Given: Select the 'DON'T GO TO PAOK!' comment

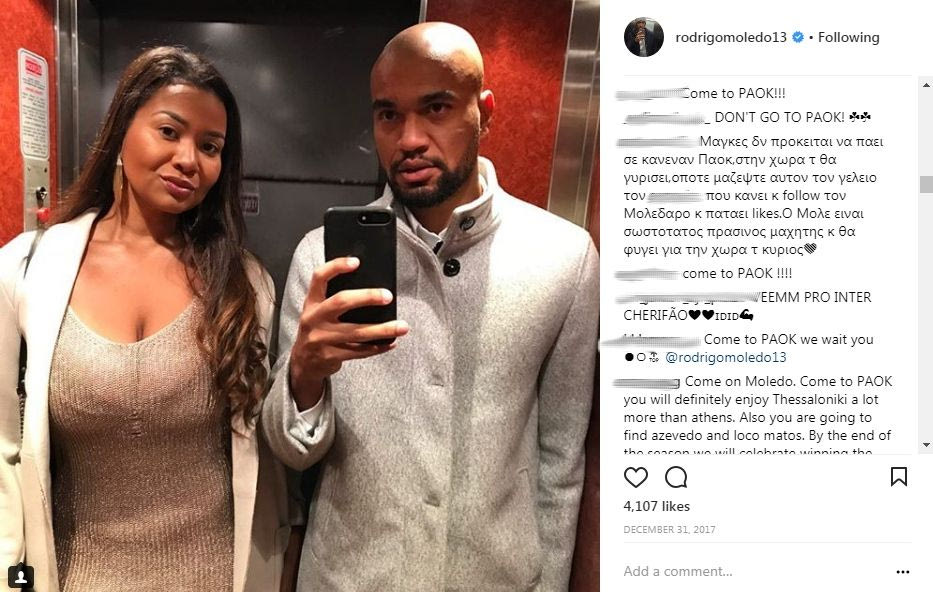Looking at the screenshot, I should pos(792,117).
